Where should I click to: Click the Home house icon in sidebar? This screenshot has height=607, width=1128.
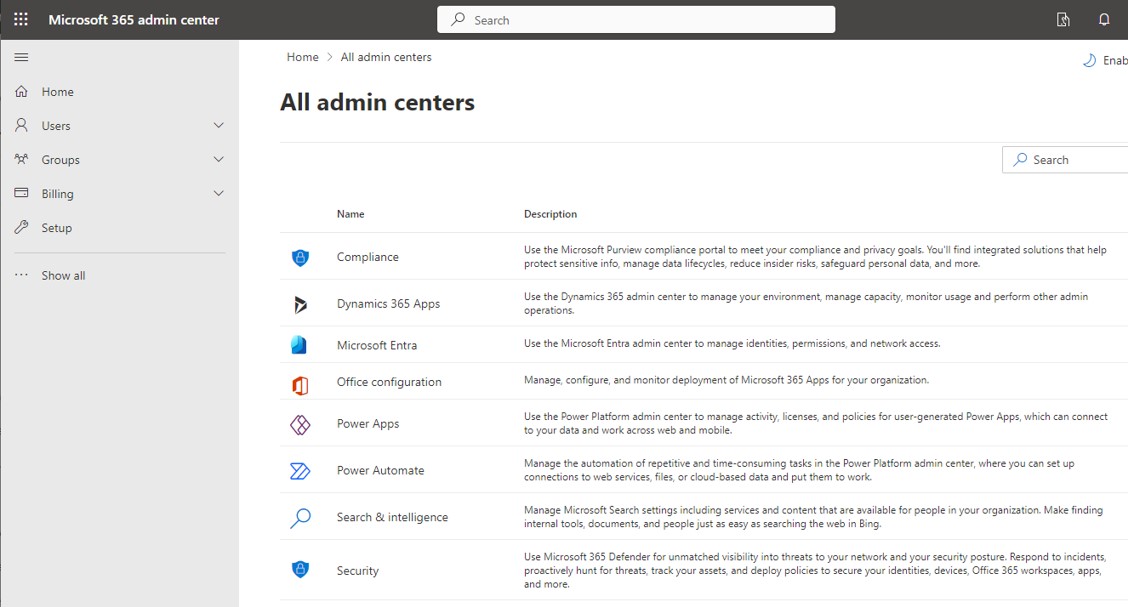tap(22, 91)
